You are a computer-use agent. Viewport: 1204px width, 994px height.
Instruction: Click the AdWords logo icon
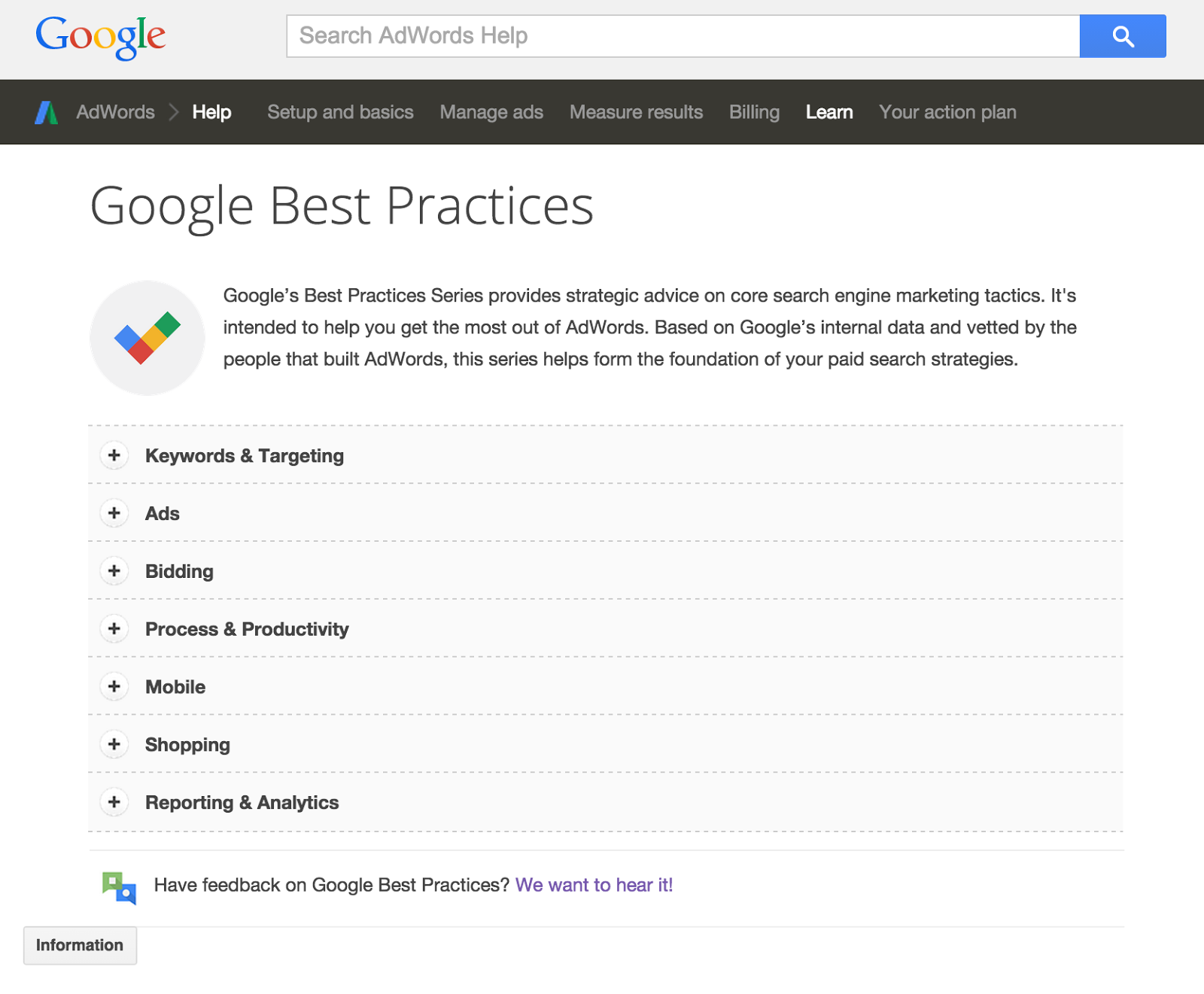(47, 112)
